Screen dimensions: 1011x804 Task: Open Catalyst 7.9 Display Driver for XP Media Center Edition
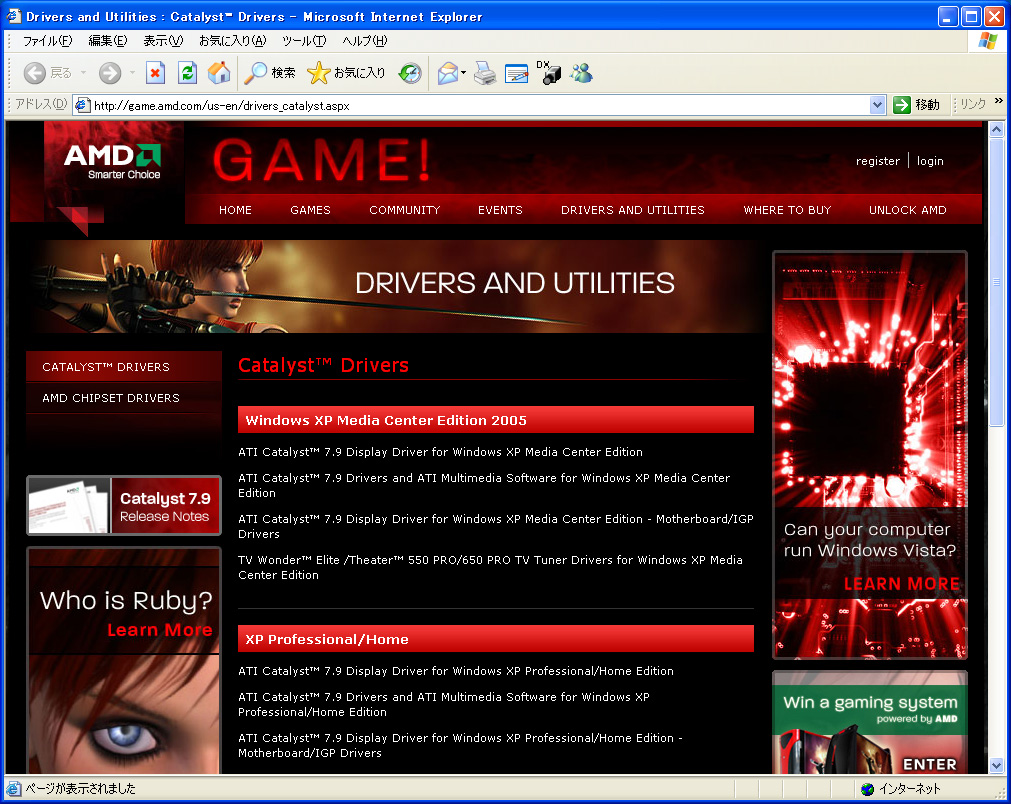coord(440,452)
